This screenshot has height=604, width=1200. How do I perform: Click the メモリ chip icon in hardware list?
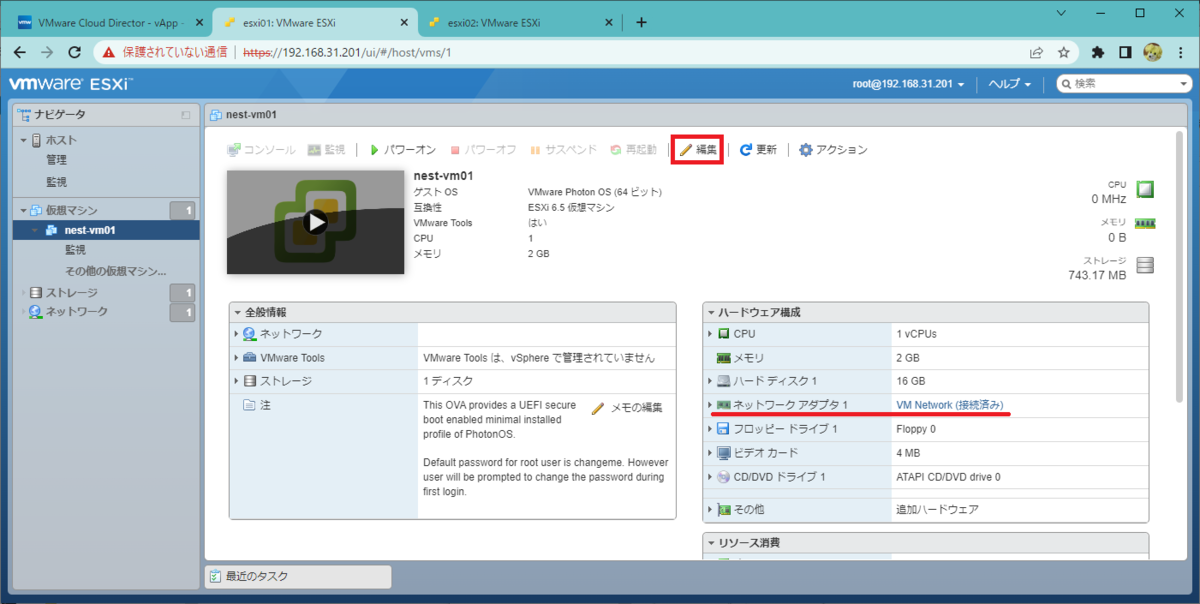click(723, 357)
